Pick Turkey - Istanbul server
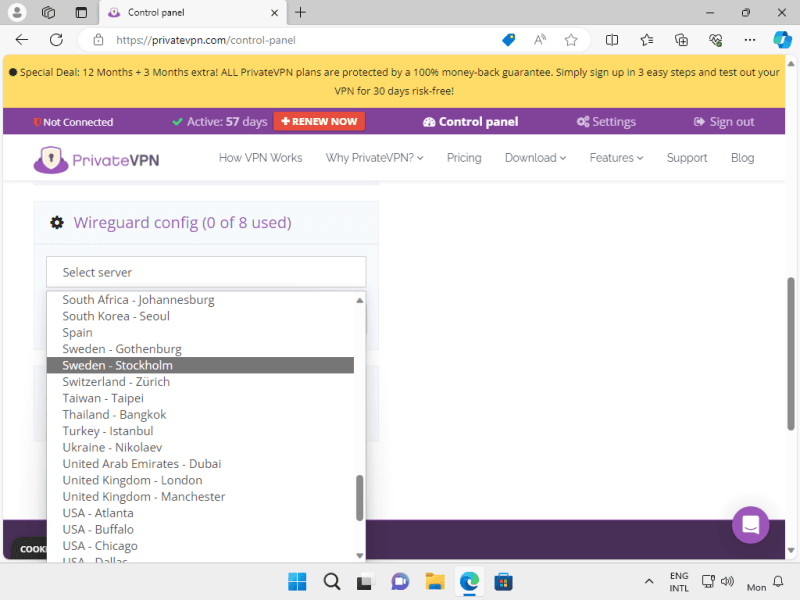This screenshot has height=600, width=800. [x=200, y=431]
